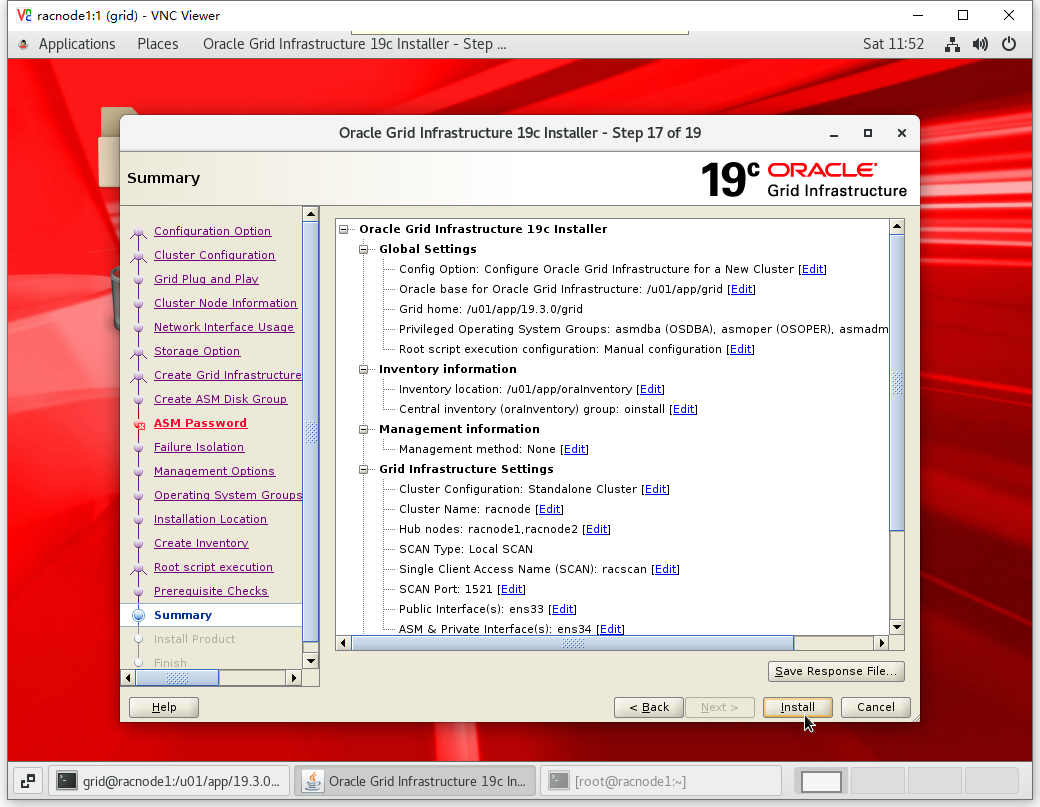Screen dimensions: 1040x807
Task: Click the power icon in top panel
Action: tap(1009, 44)
